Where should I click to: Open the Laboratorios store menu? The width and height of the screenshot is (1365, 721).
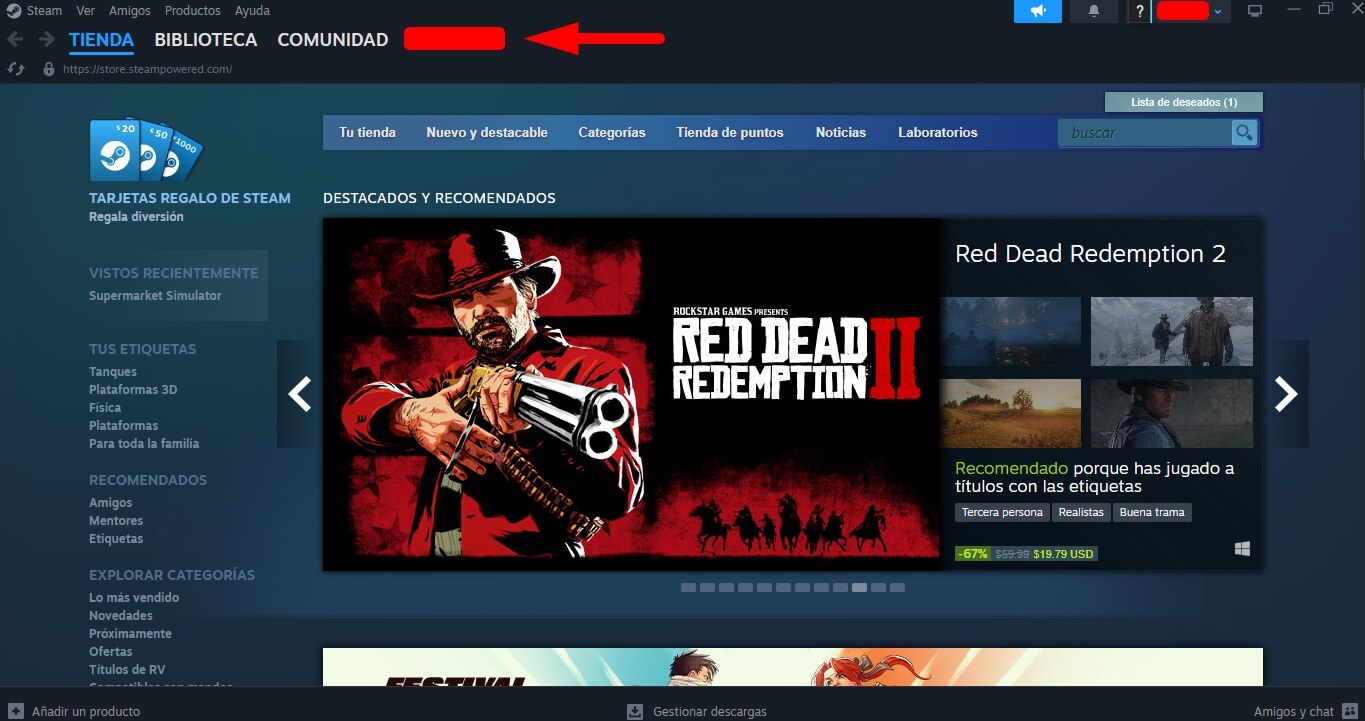pyautogui.click(x=938, y=132)
